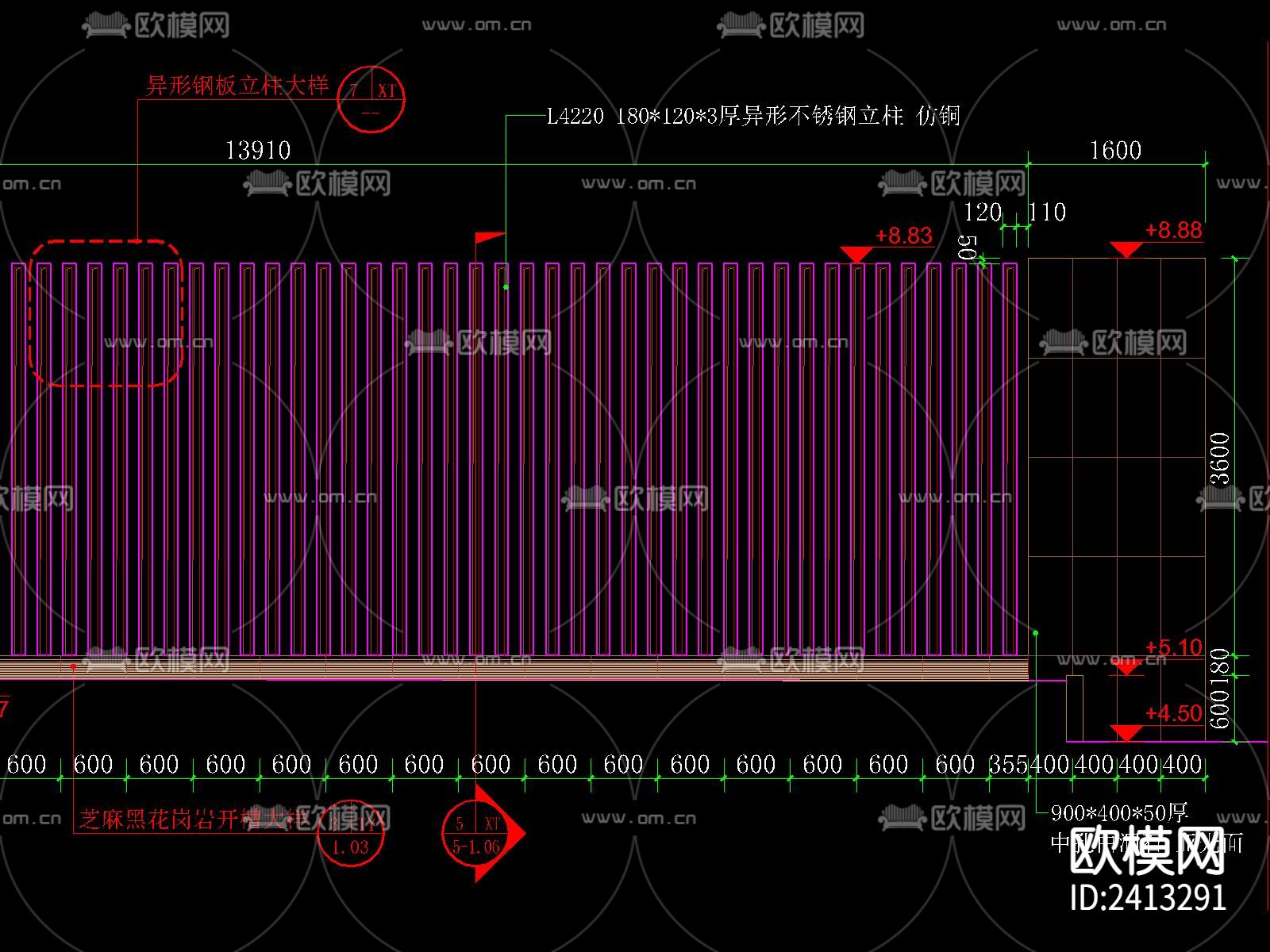The width and height of the screenshot is (1270, 952).
Task: Select the +8.88 elevation text
Action: [x=1173, y=230]
